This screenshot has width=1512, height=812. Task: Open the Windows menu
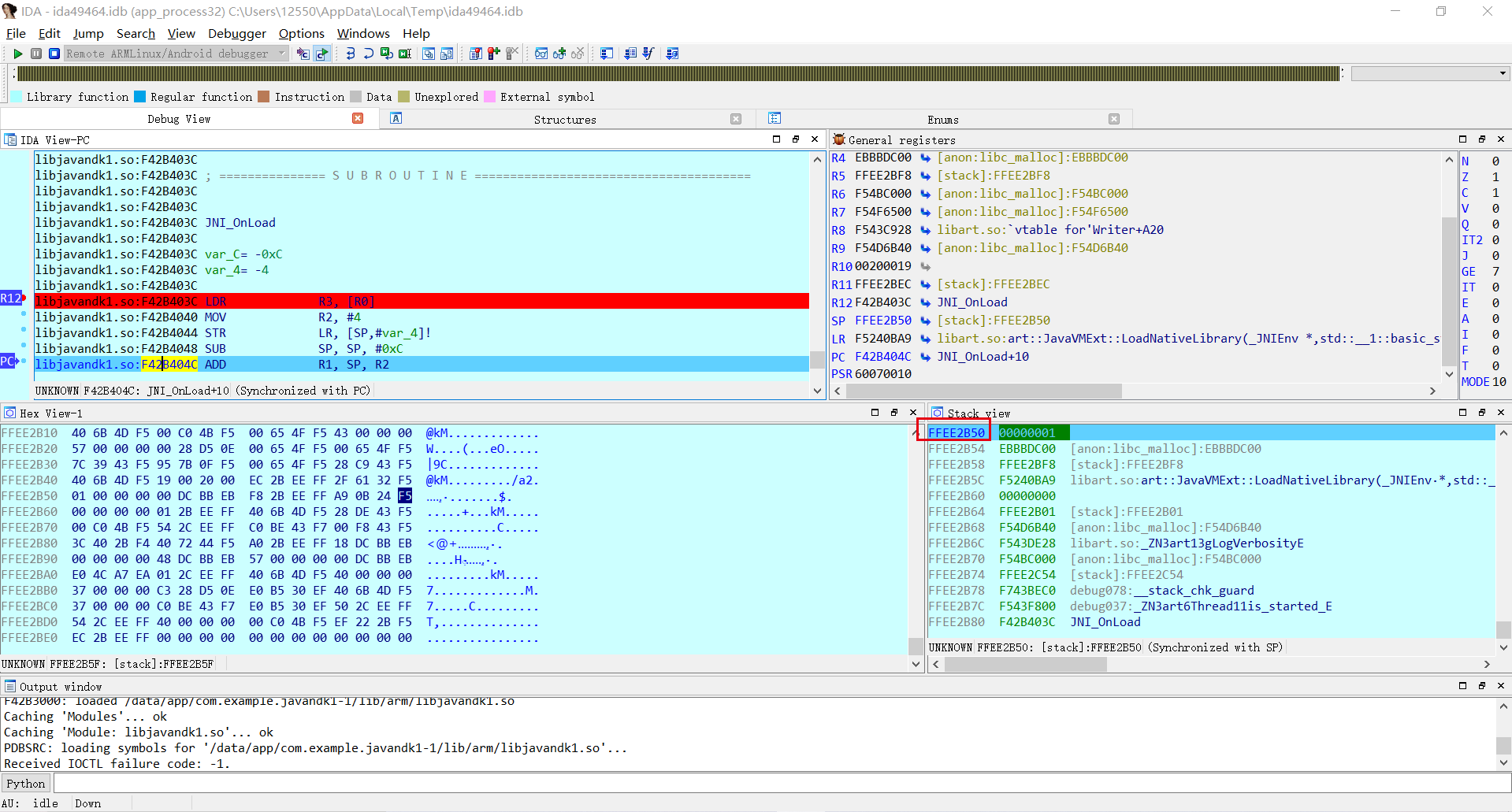click(x=363, y=33)
